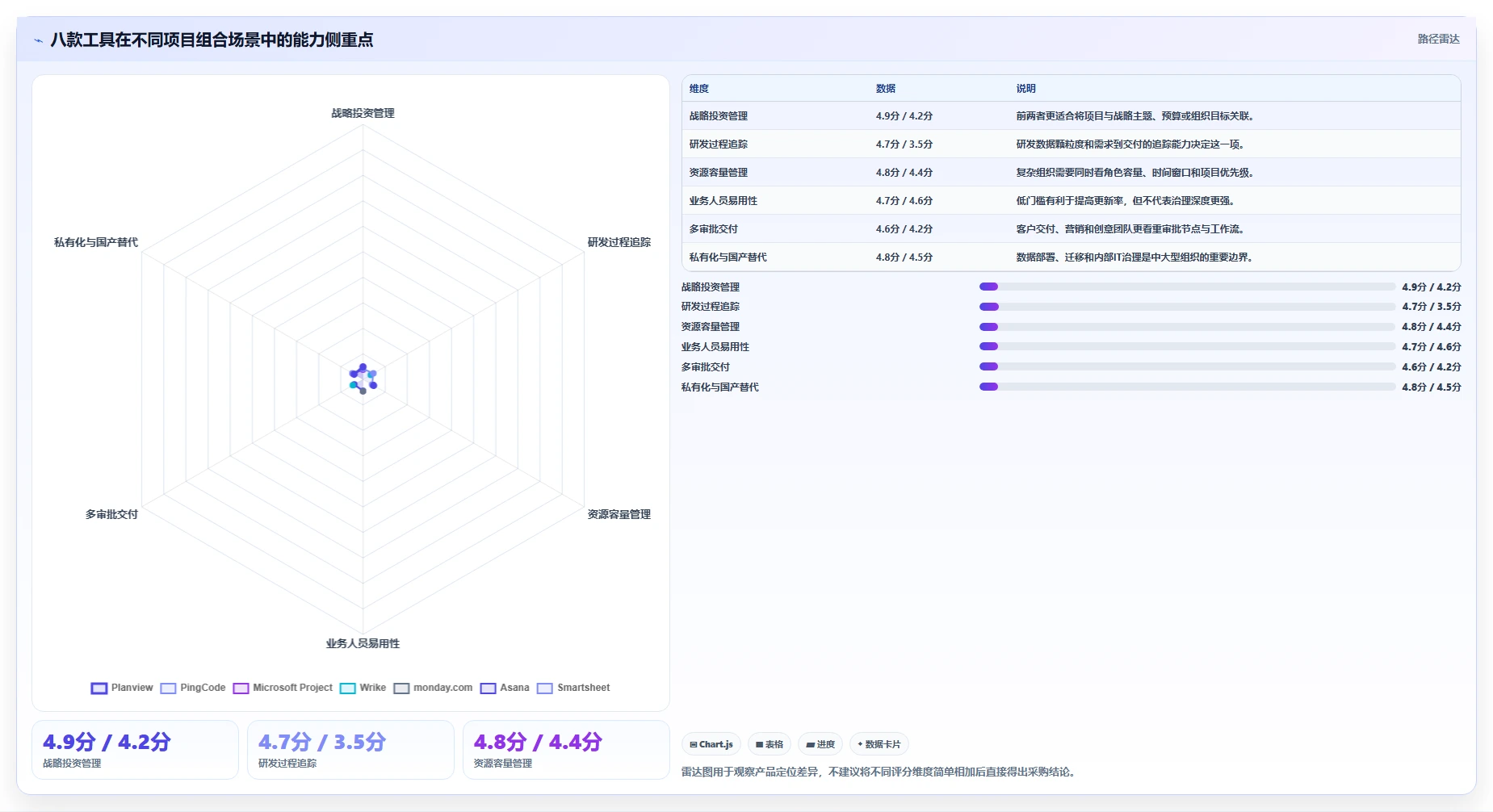Screen dimensions: 1493x812
Task: Click the footnote text 雷达图用于观察产品定位差异
Action: 878,772
